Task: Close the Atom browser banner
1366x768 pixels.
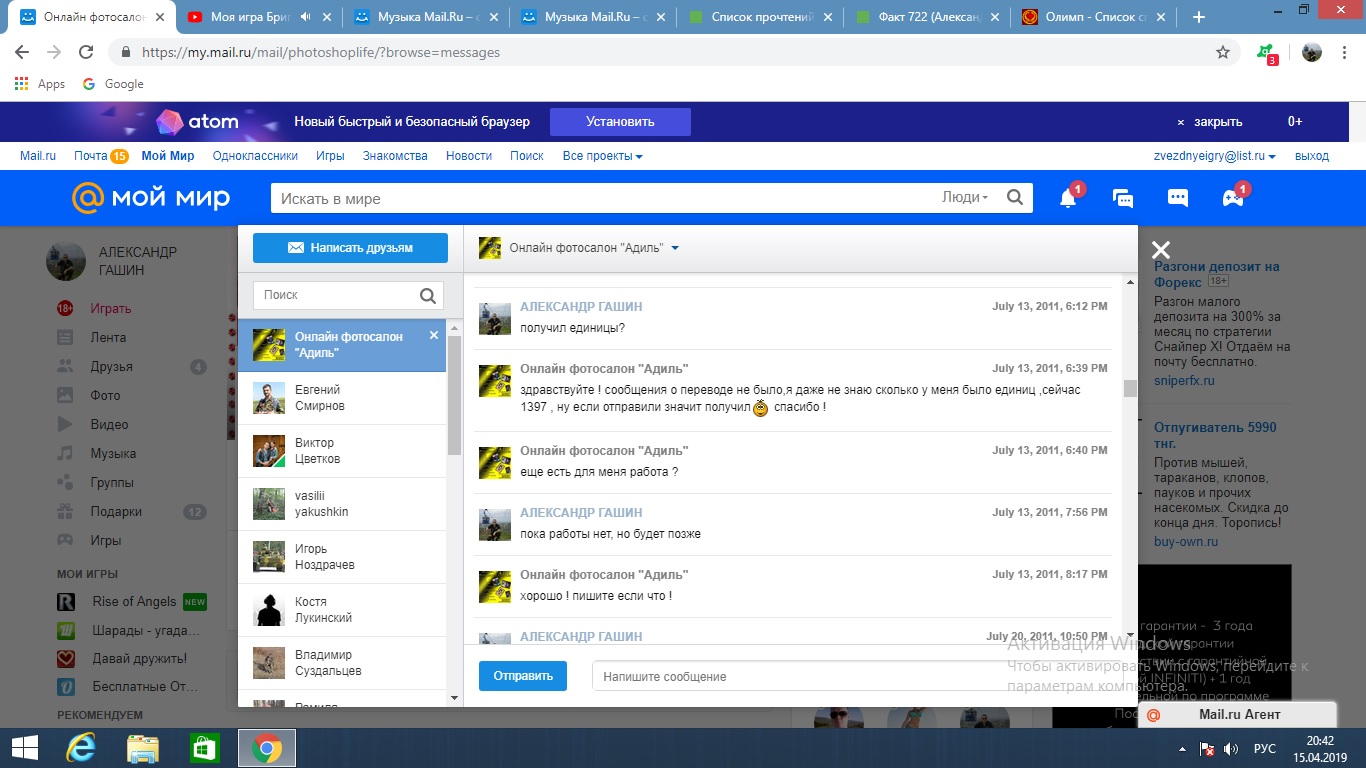Action: [1211, 122]
